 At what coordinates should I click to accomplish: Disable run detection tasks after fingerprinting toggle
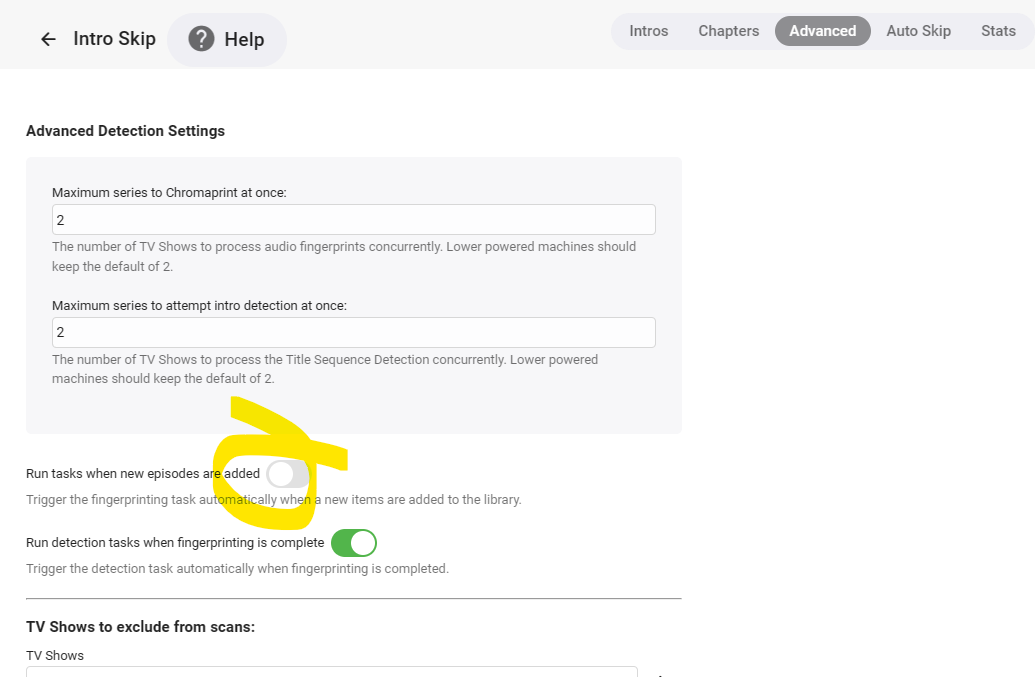[354, 543]
